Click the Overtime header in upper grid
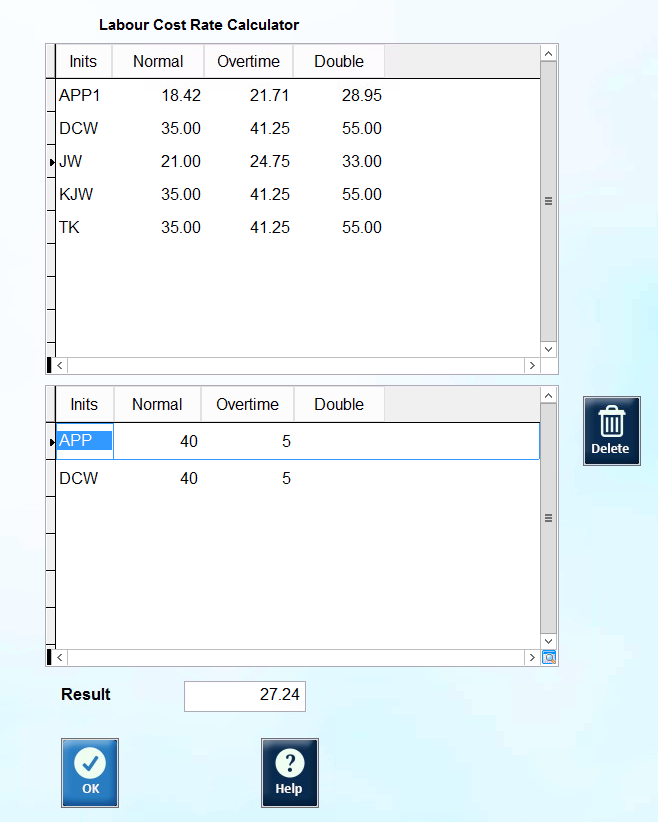The height and width of the screenshot is (822, 658). (x=249, y=61)
